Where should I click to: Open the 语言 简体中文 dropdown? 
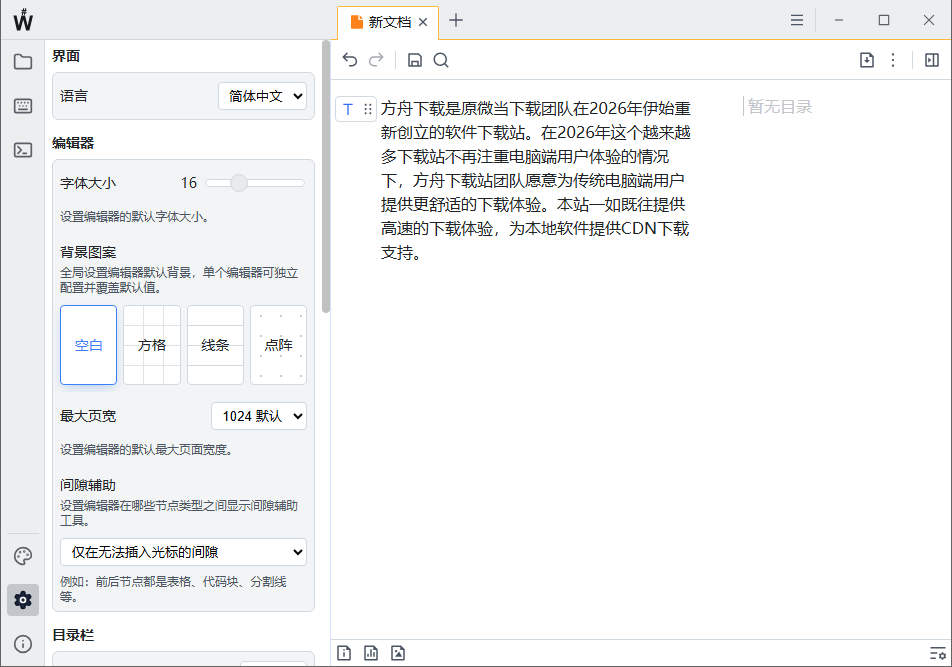coord(262,96)
